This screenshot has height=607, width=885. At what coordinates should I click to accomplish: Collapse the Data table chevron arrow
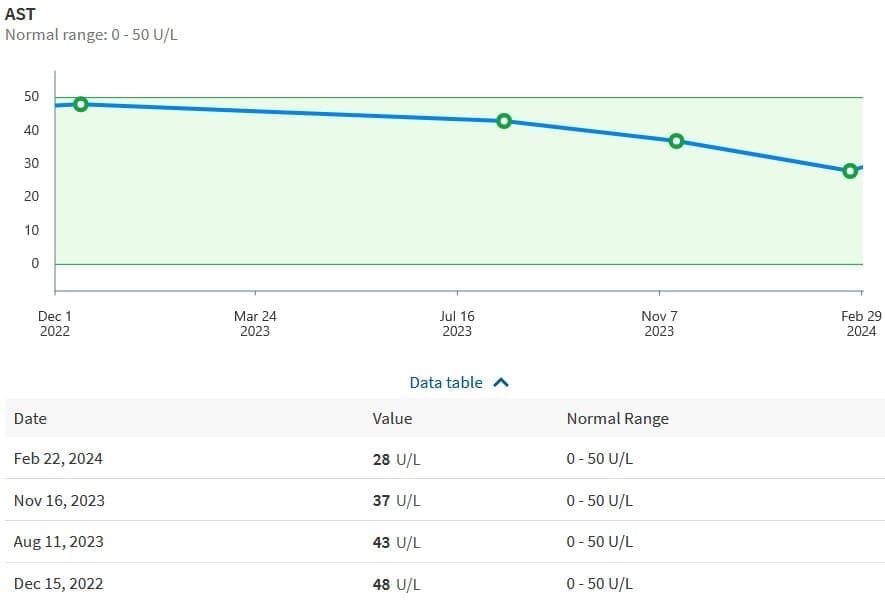click(502, 383)
